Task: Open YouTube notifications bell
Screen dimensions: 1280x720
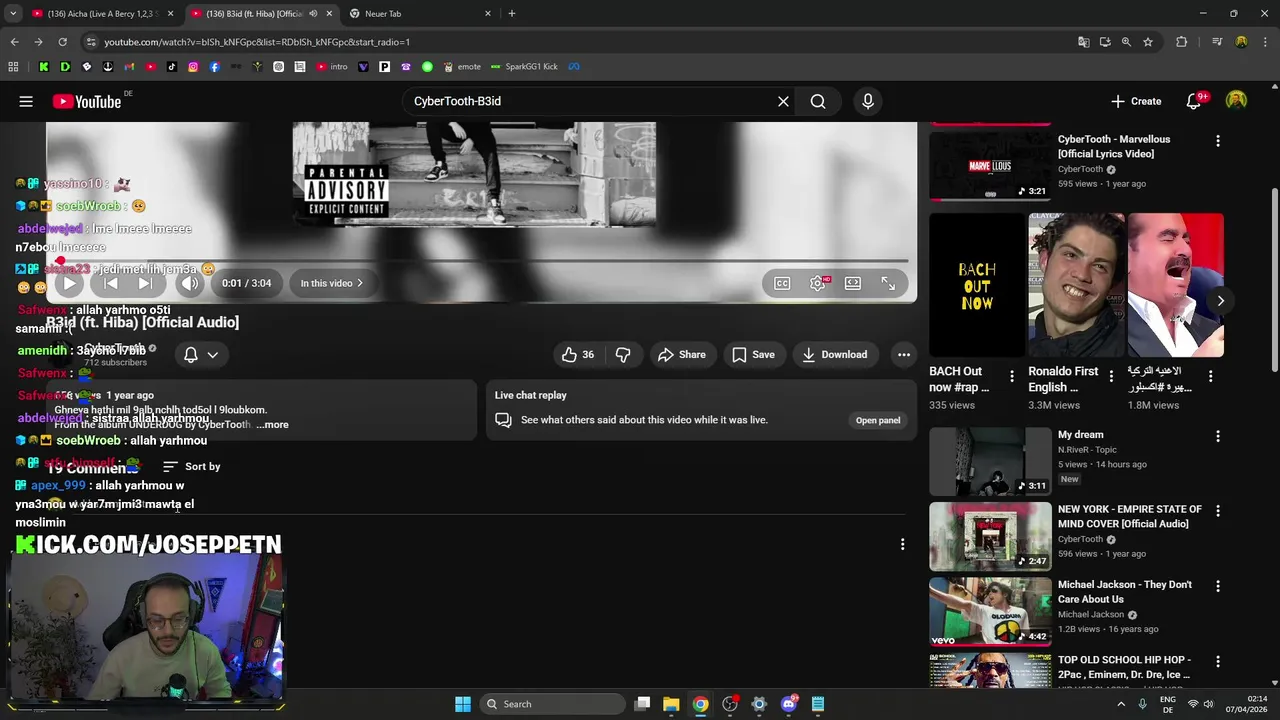Action: (1194, 101)
